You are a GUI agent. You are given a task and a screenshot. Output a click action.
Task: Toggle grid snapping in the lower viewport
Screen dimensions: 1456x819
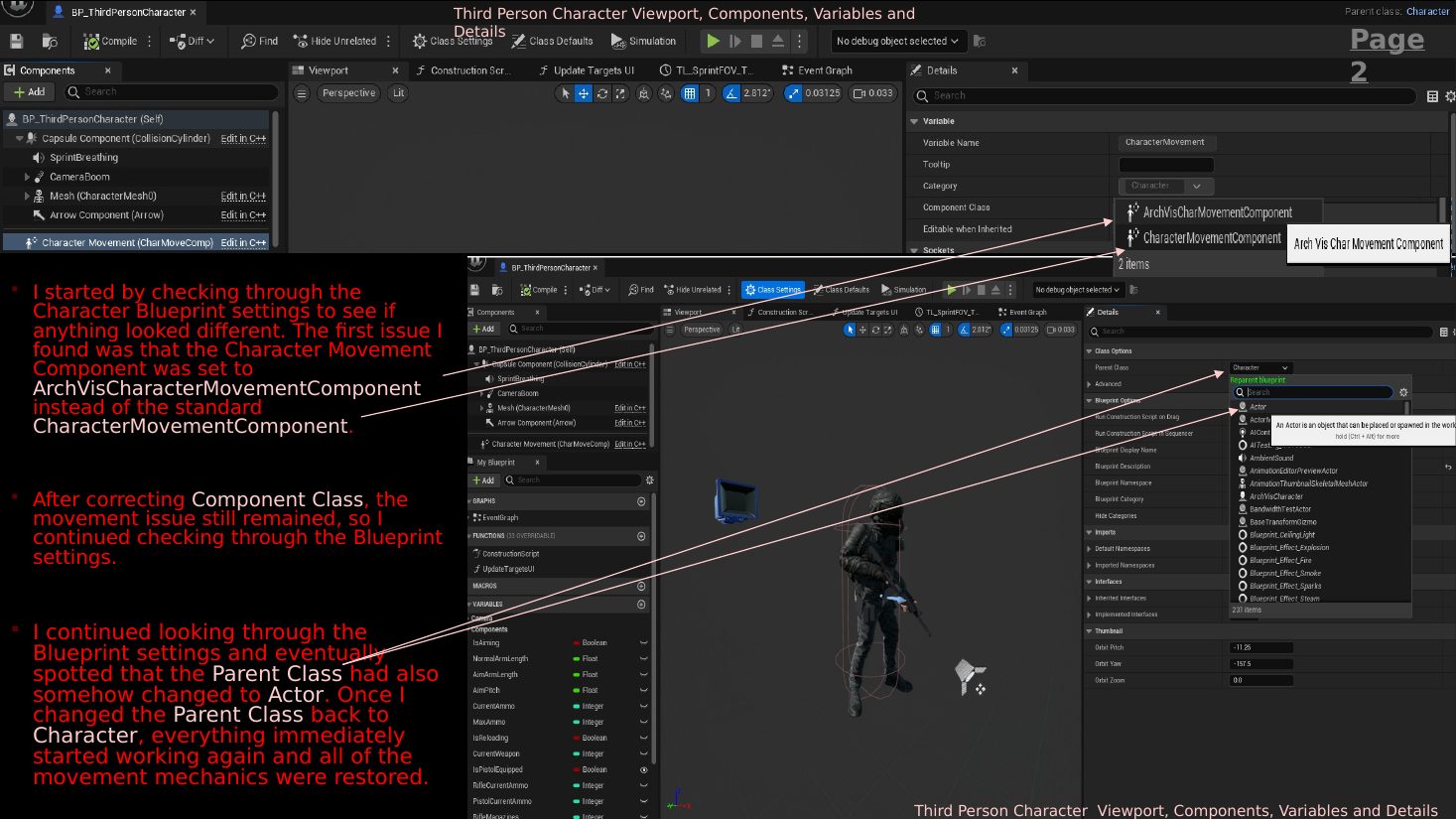tap(935, 330)
